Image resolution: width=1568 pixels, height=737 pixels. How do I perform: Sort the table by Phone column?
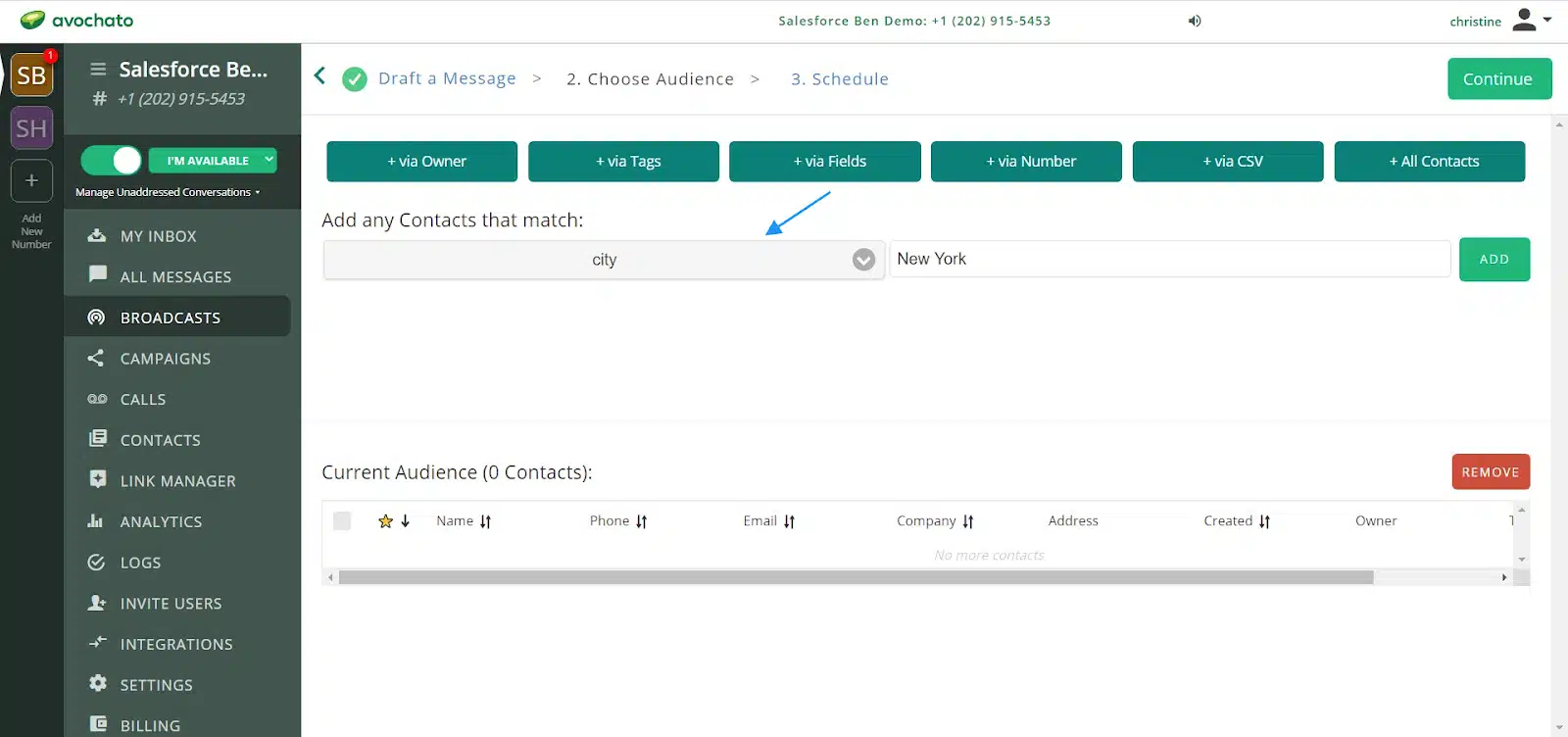(x=618, y=521)
